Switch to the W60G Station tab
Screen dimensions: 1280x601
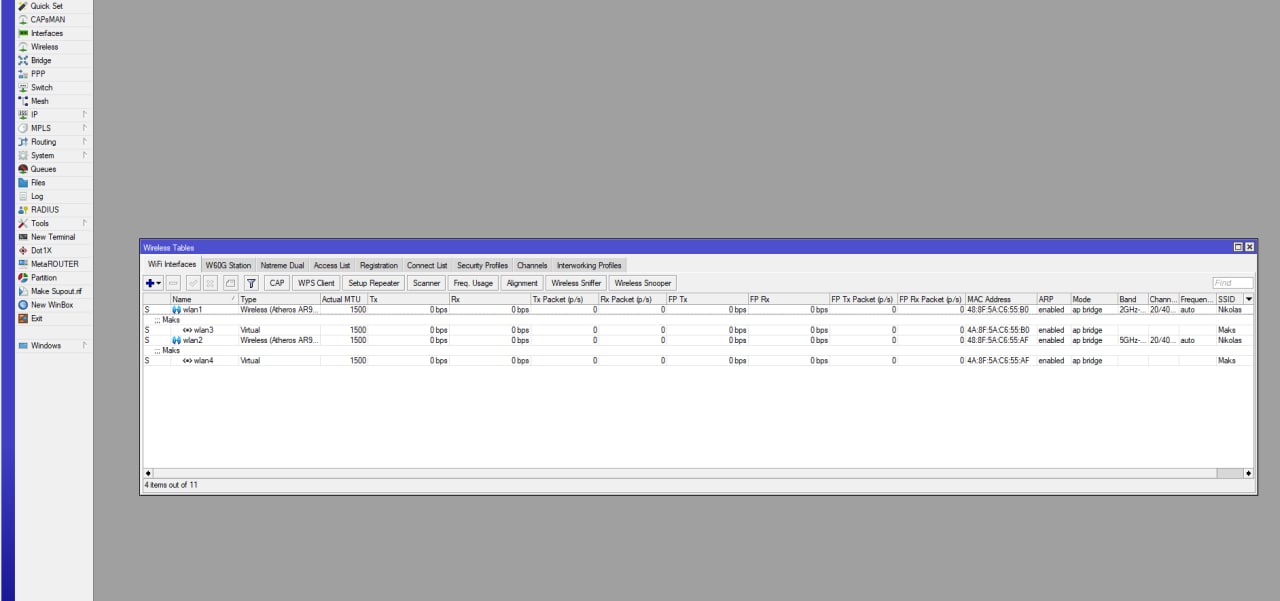pos(228,265)
